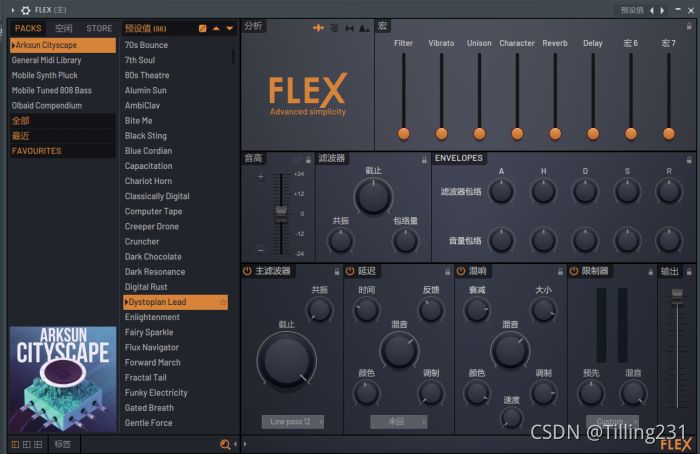Image resolution: width=700 pixels, height=454 pixels.
Task: Expand the plugin options arrow beside the gear
Action: (x=13, y=10)
